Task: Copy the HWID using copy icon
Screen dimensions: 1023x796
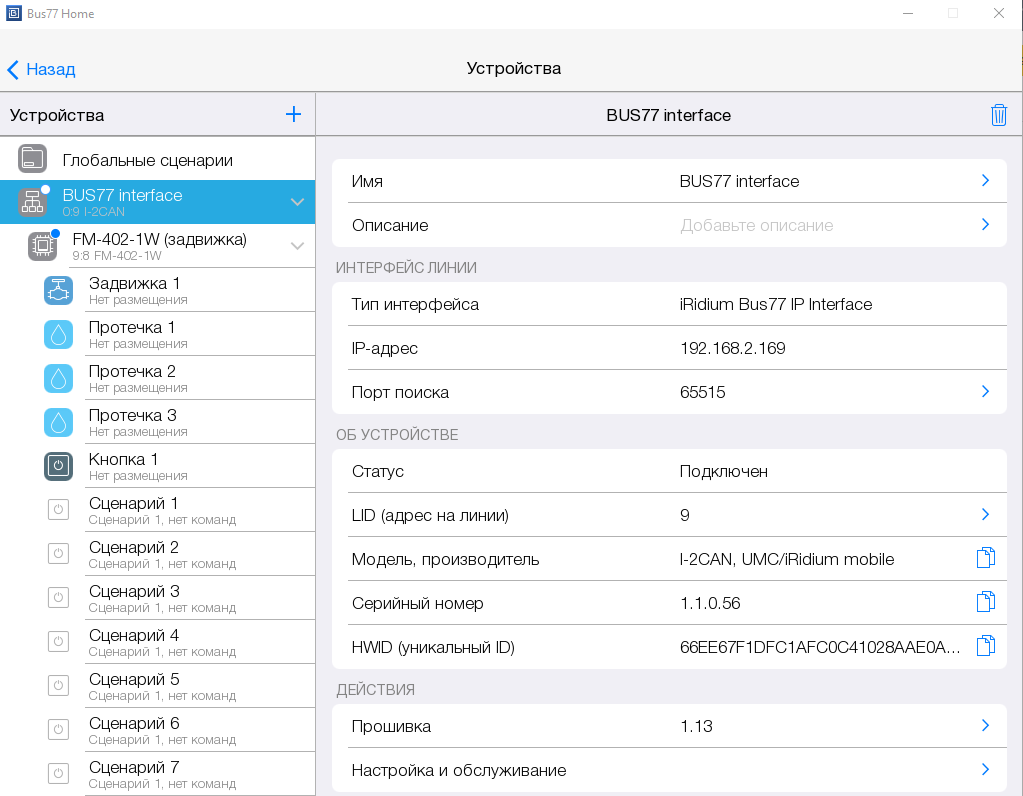Action: tap(985, 646)
